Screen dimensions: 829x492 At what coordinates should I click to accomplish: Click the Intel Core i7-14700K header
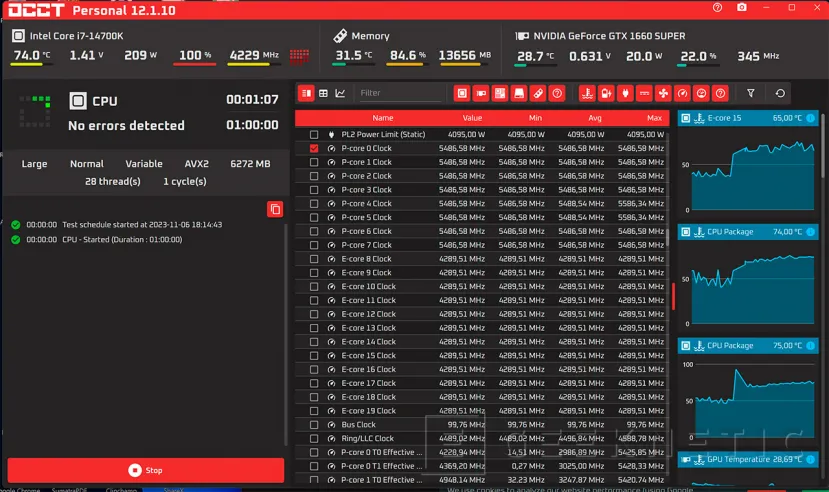pyautogui.click(x=76, y=36)
